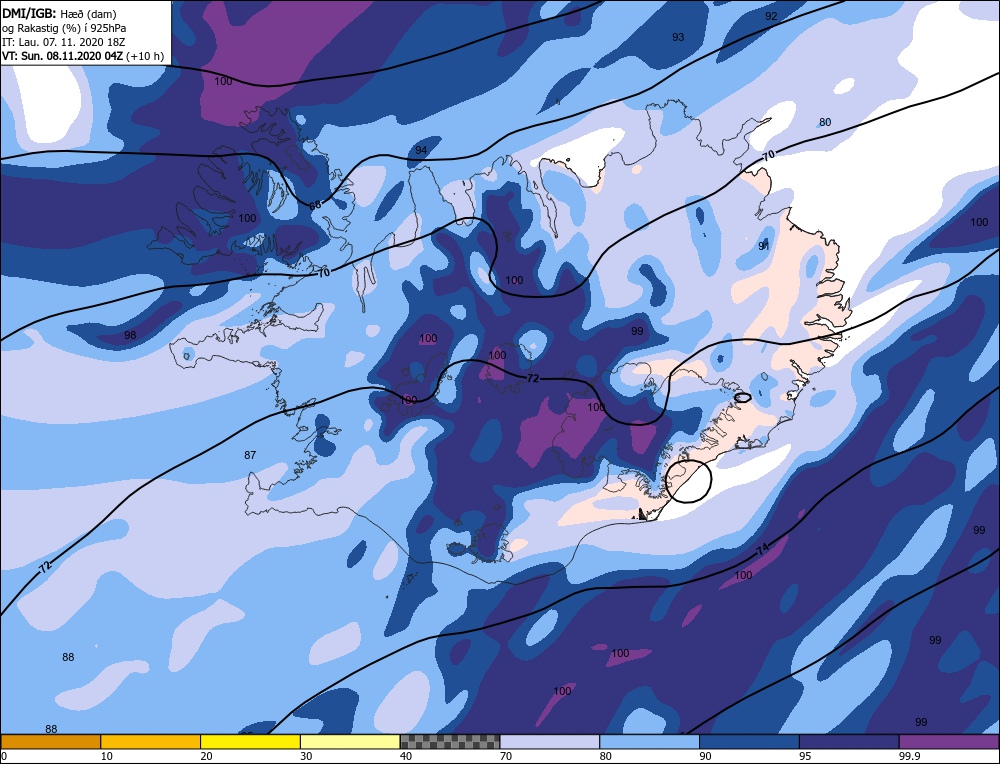Select the bright yellow 20–30 legend swatch
Viewport: 1000px width, 764px height.
(250, 741)
